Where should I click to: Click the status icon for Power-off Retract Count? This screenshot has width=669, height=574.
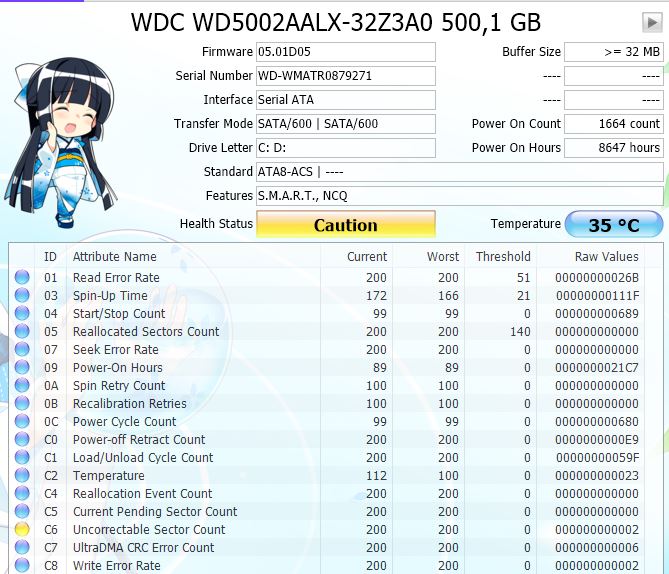(x=22, y=439)
